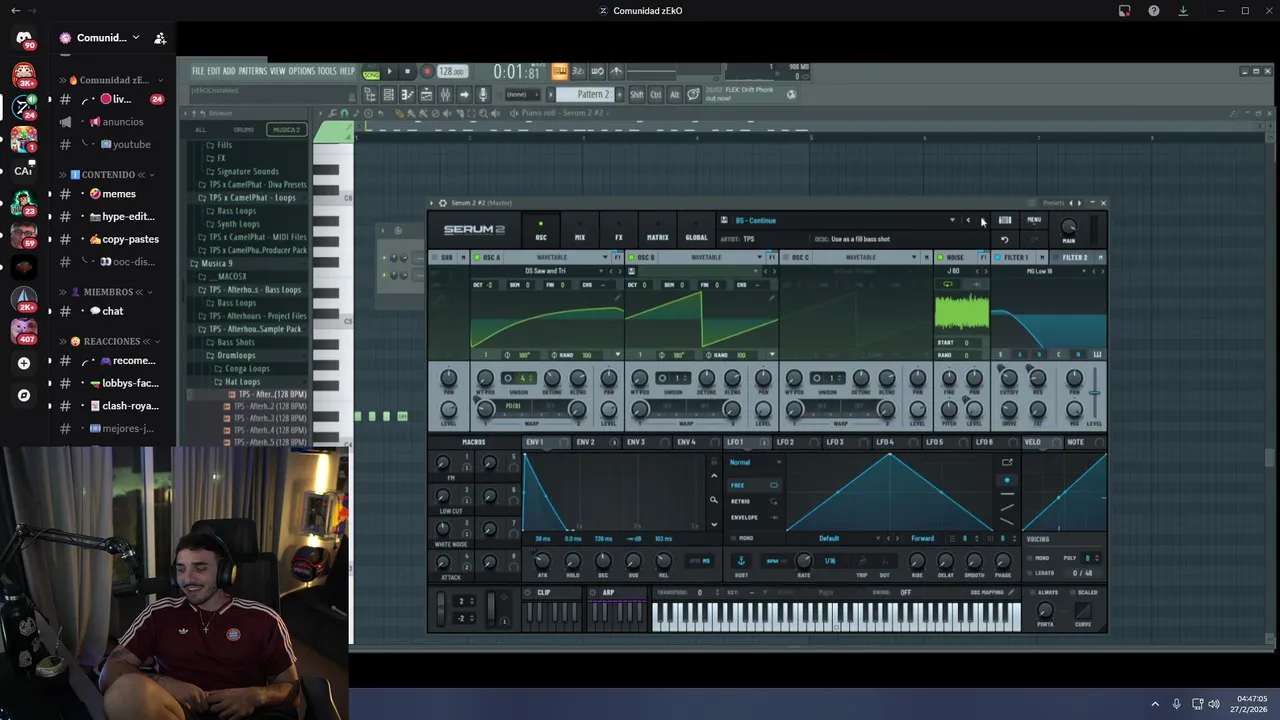Enable the OSC C oscillator
The image size is (1280, 720).
(x=785, y=257)
